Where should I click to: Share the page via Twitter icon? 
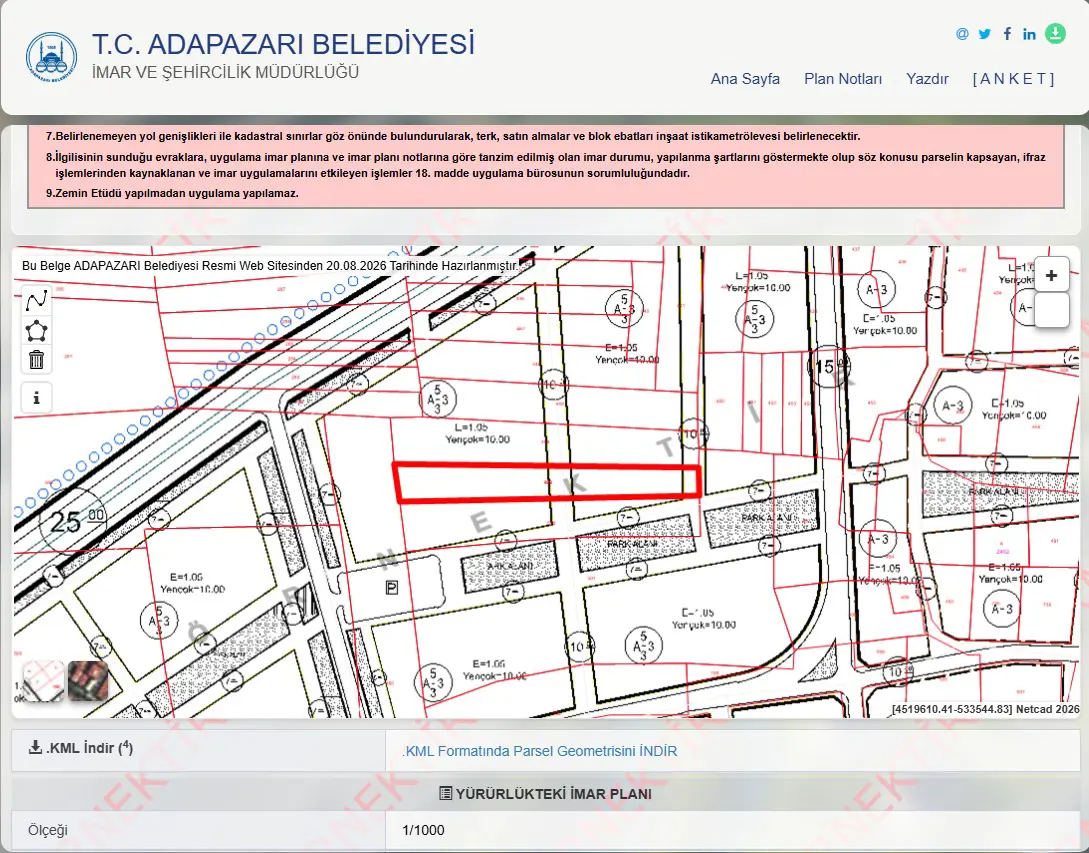pyautogui.click(x=984, y=34)
